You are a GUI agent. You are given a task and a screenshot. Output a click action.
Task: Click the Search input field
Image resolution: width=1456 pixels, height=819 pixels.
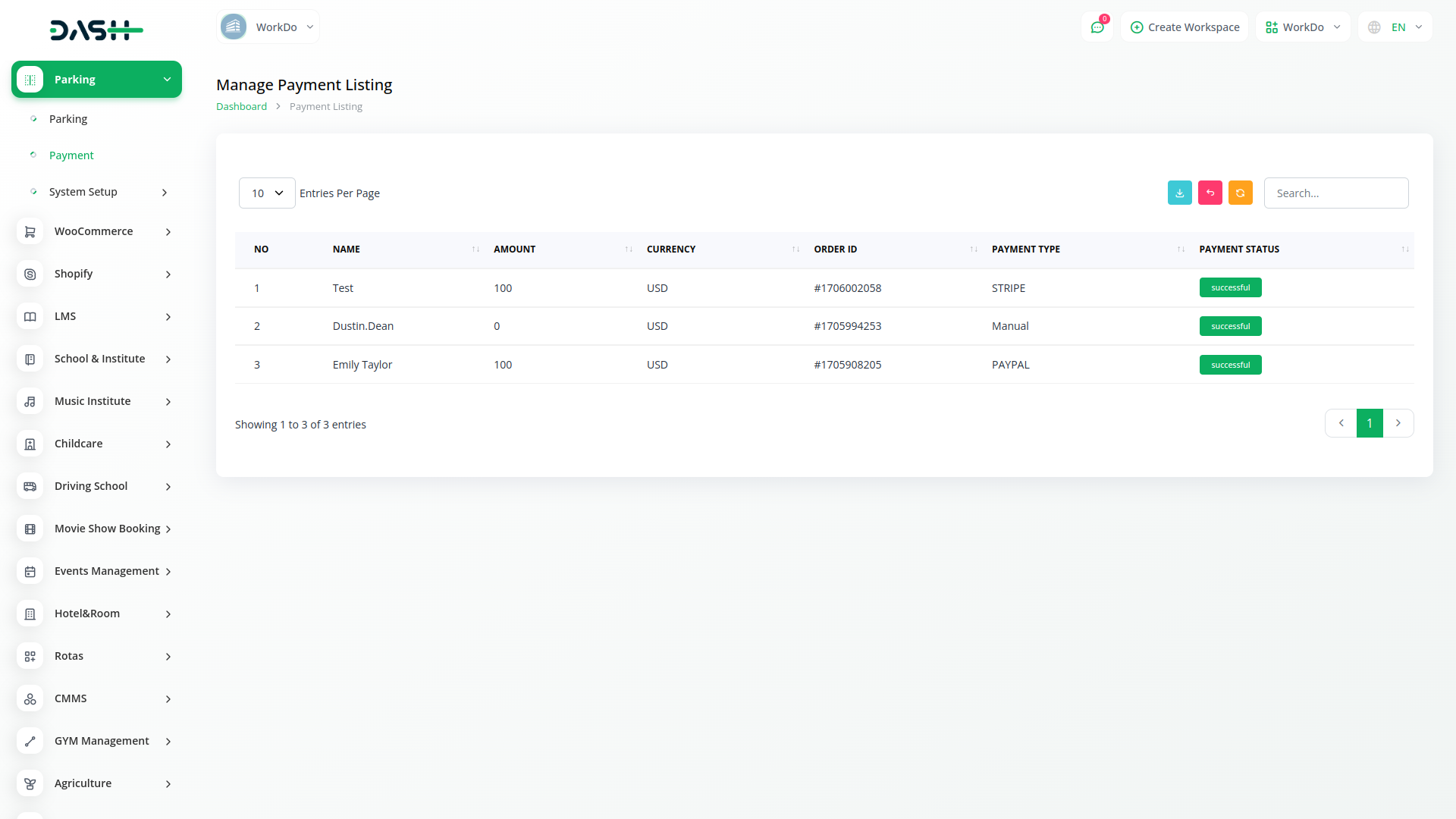pyautogui.click(x=1335, y=193)
